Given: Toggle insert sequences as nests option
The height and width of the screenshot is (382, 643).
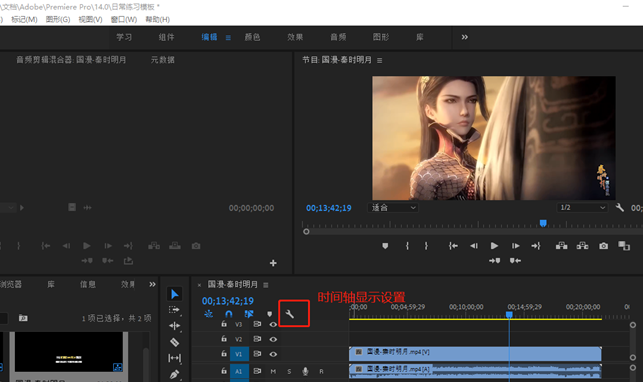Looking at the screenshot, I should (208, 314).
